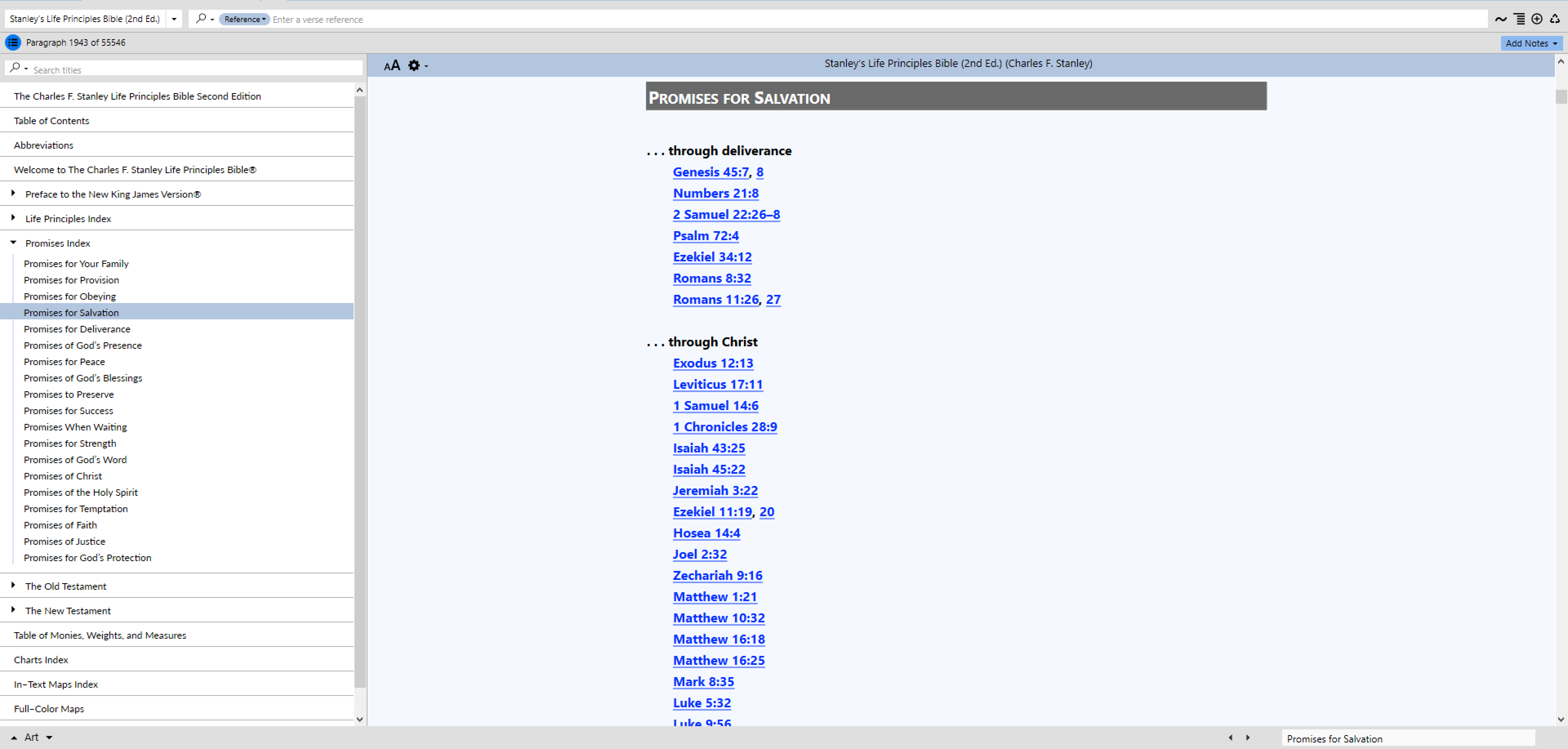The image size is (1568, 749).
Task: Collapse the Promises Index tree node
Action: point(13,242)
